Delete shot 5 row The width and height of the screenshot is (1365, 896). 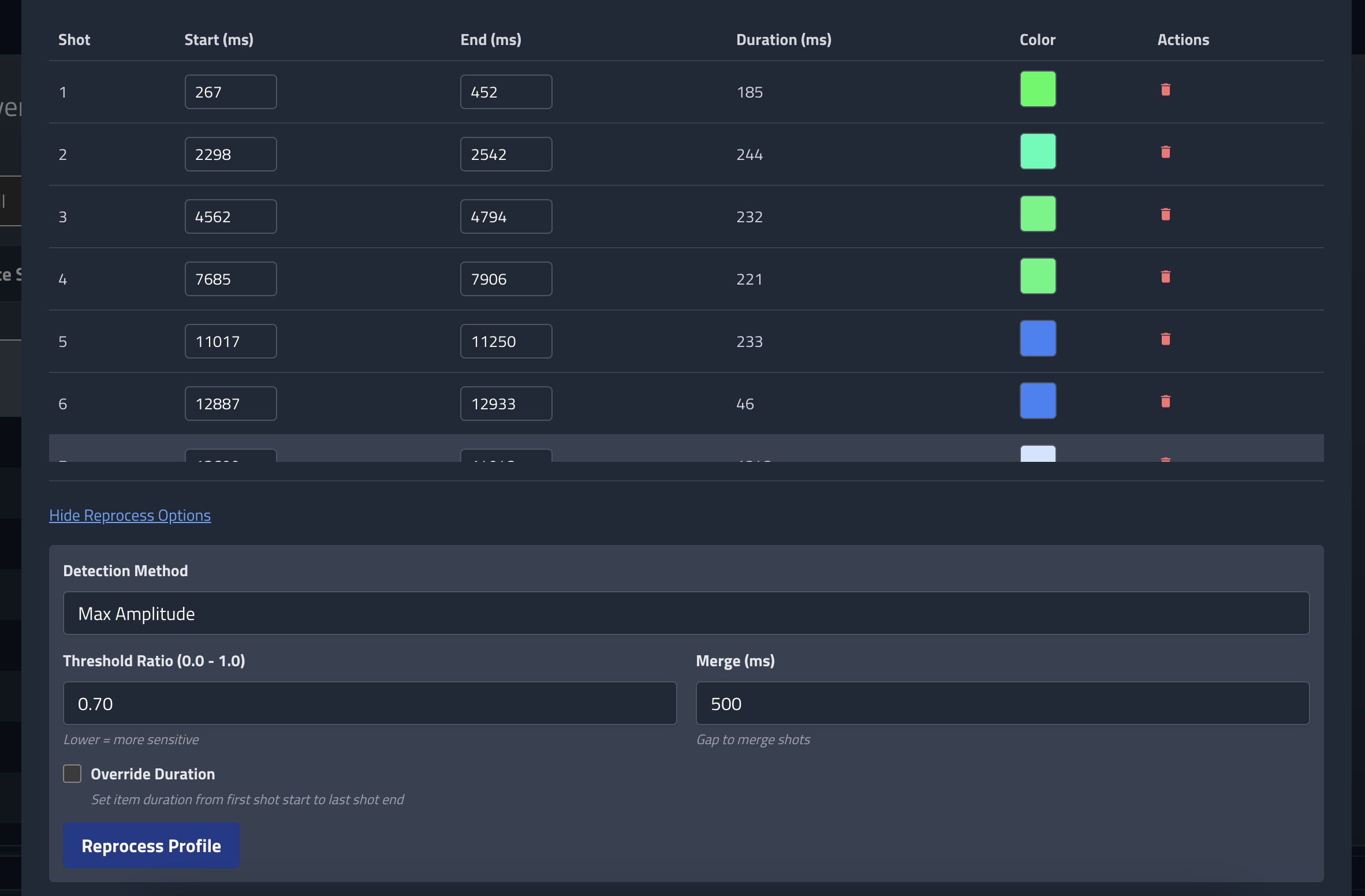1165,339
